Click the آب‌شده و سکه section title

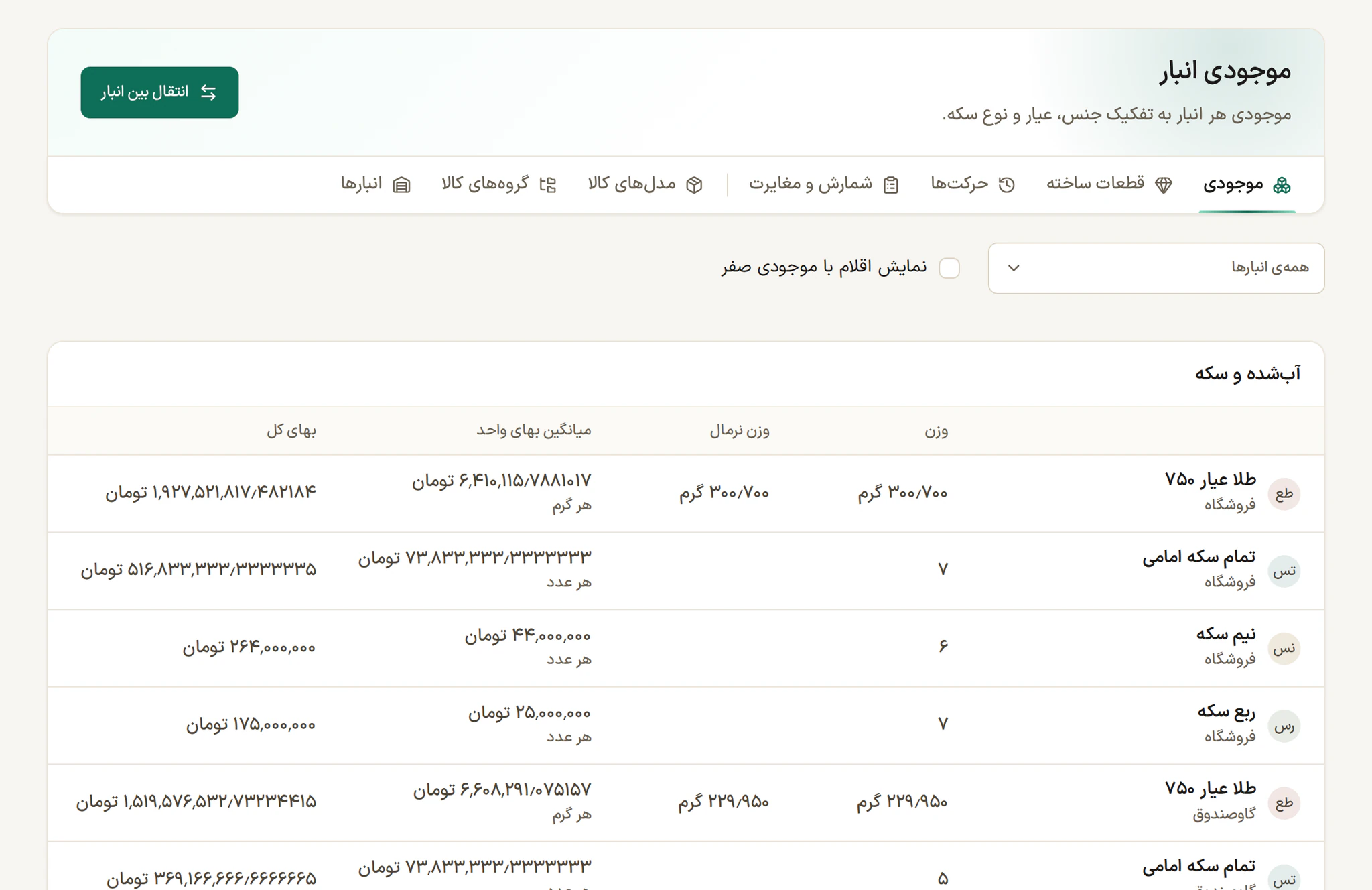[1248, 374]
